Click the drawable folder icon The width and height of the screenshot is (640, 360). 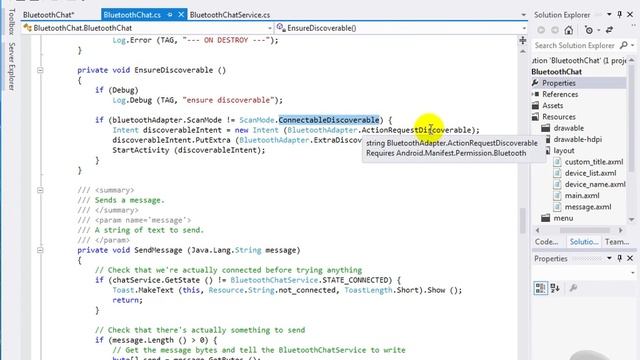(546, 128)
